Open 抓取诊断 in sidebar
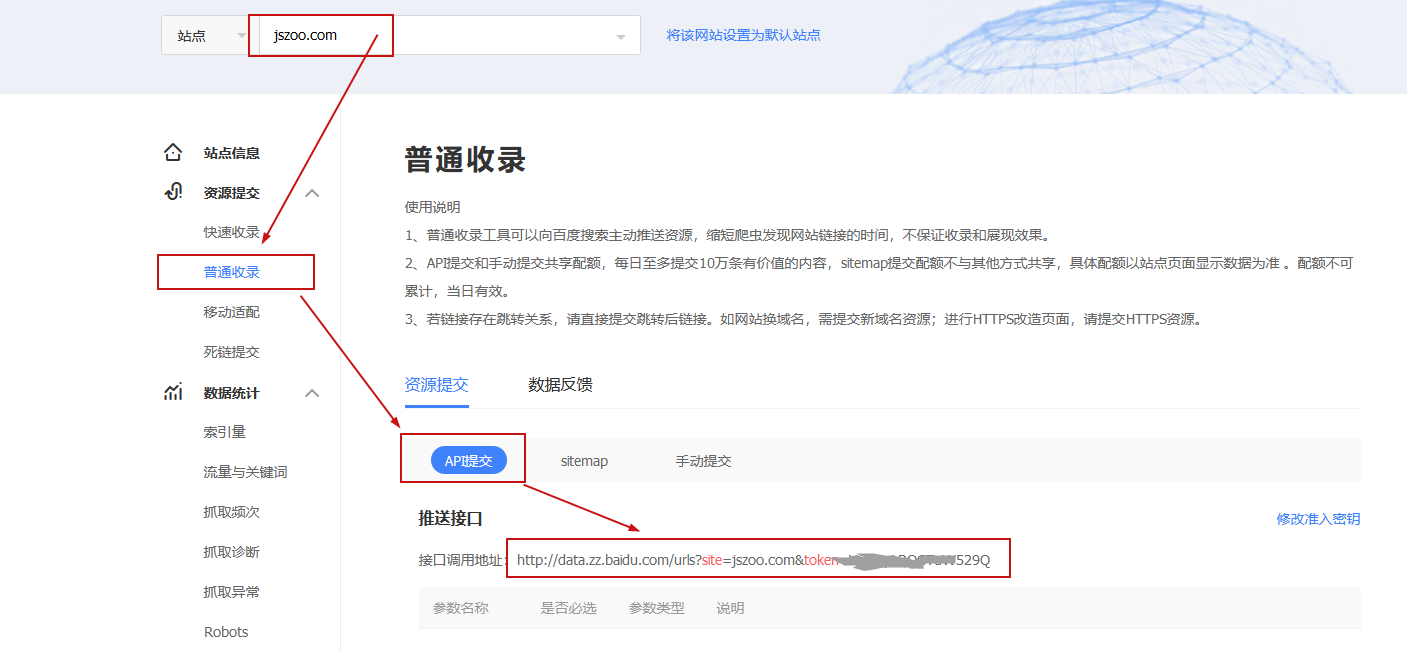1407x651 pixels. [232, 552]
